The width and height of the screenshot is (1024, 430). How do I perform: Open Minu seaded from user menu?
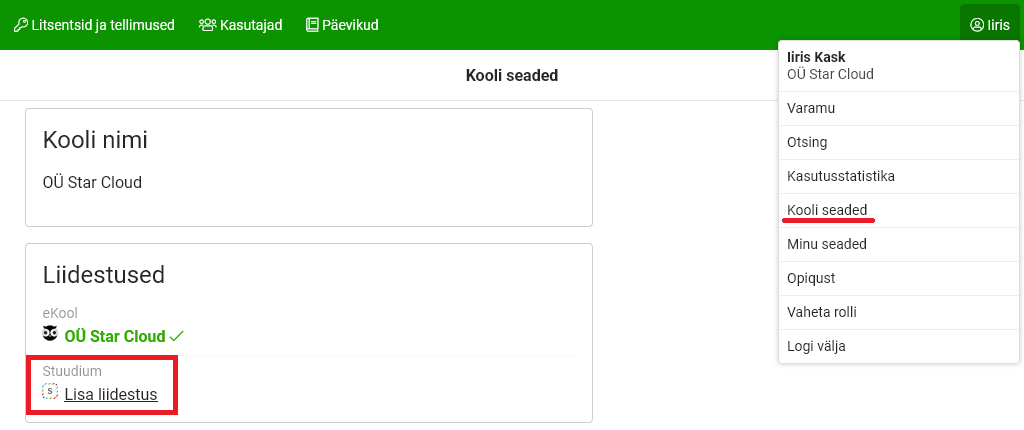826,244
